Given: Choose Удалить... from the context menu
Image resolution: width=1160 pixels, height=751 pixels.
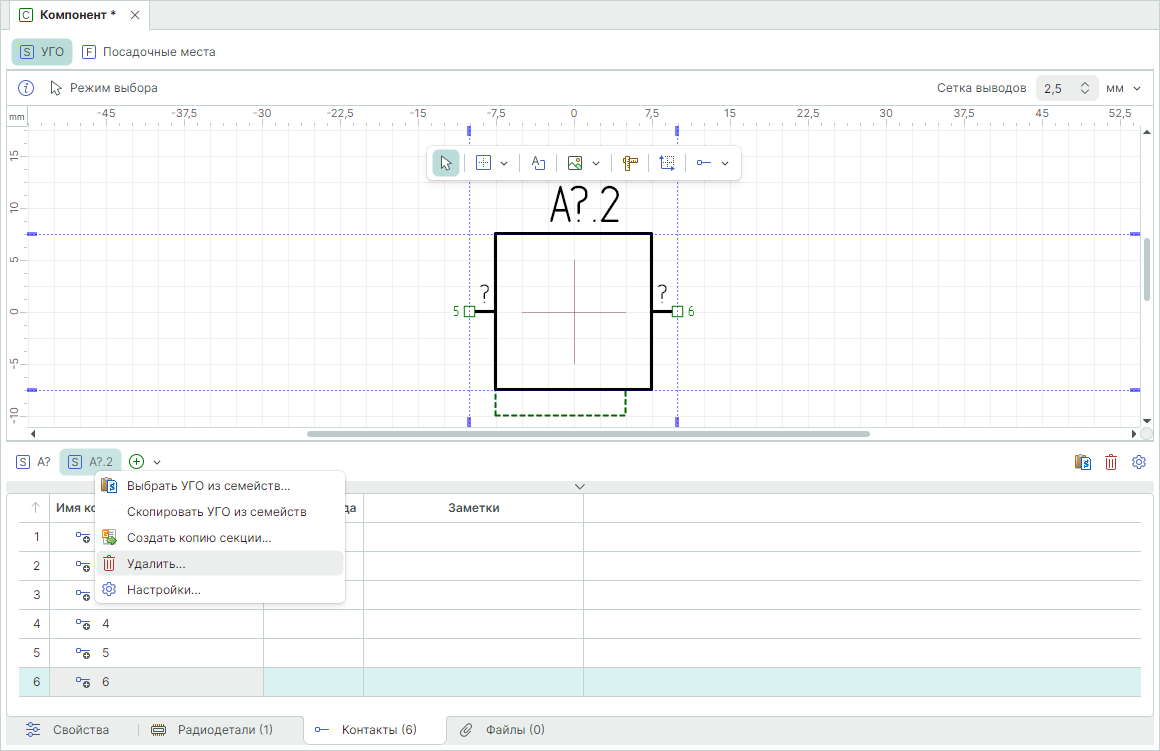Looking at the screenshot, I should coord(156,564).
